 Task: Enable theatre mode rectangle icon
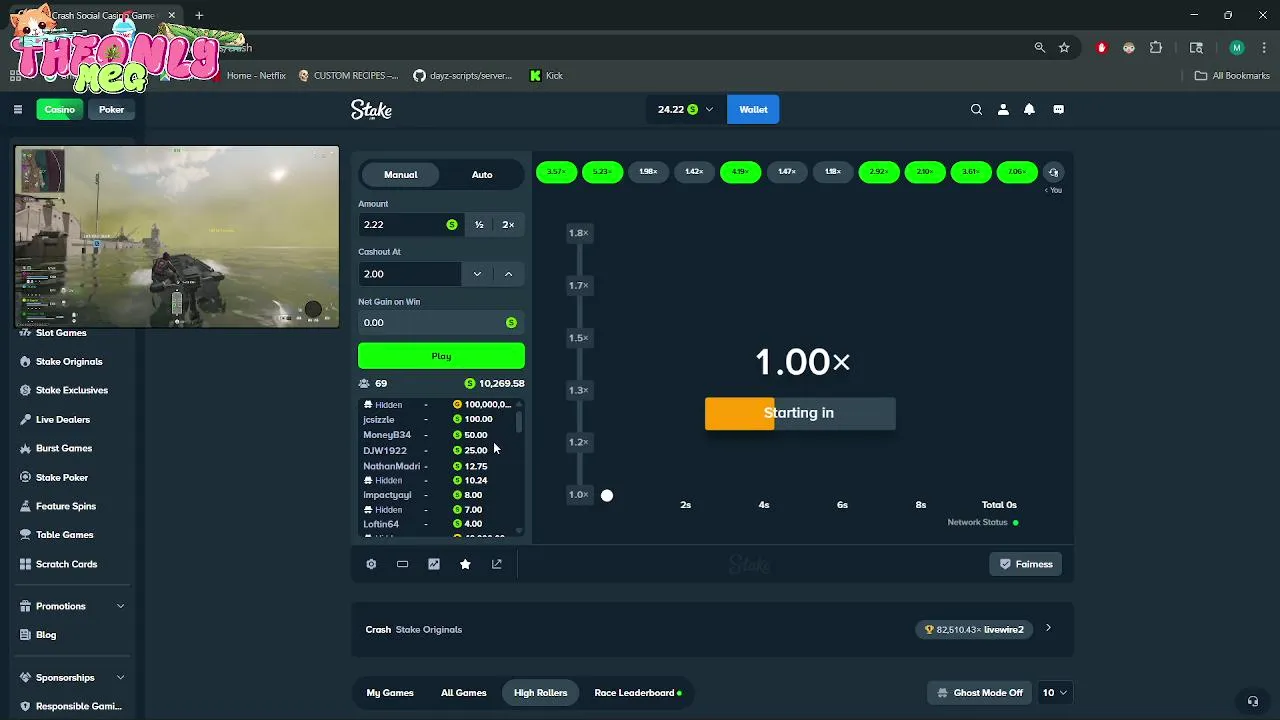coord(402,564)
